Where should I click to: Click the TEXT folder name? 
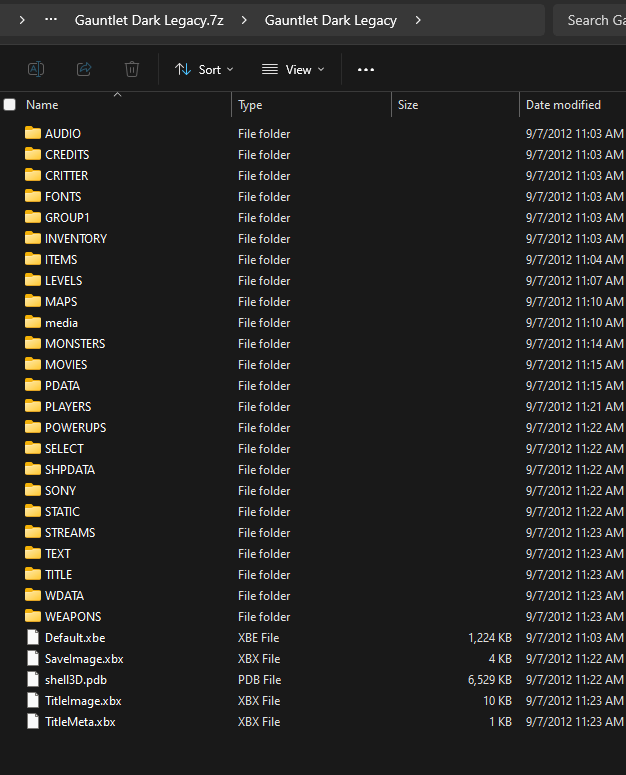click(x=58, y=554)
